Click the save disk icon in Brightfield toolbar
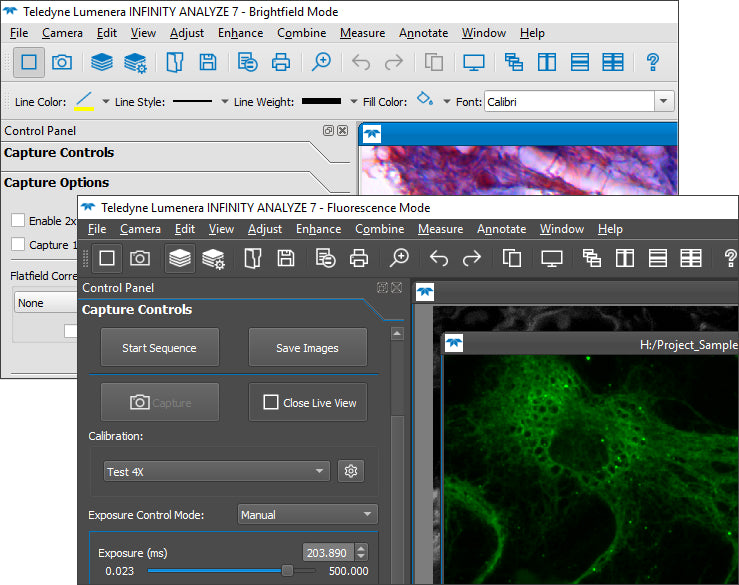 [207, 62]
